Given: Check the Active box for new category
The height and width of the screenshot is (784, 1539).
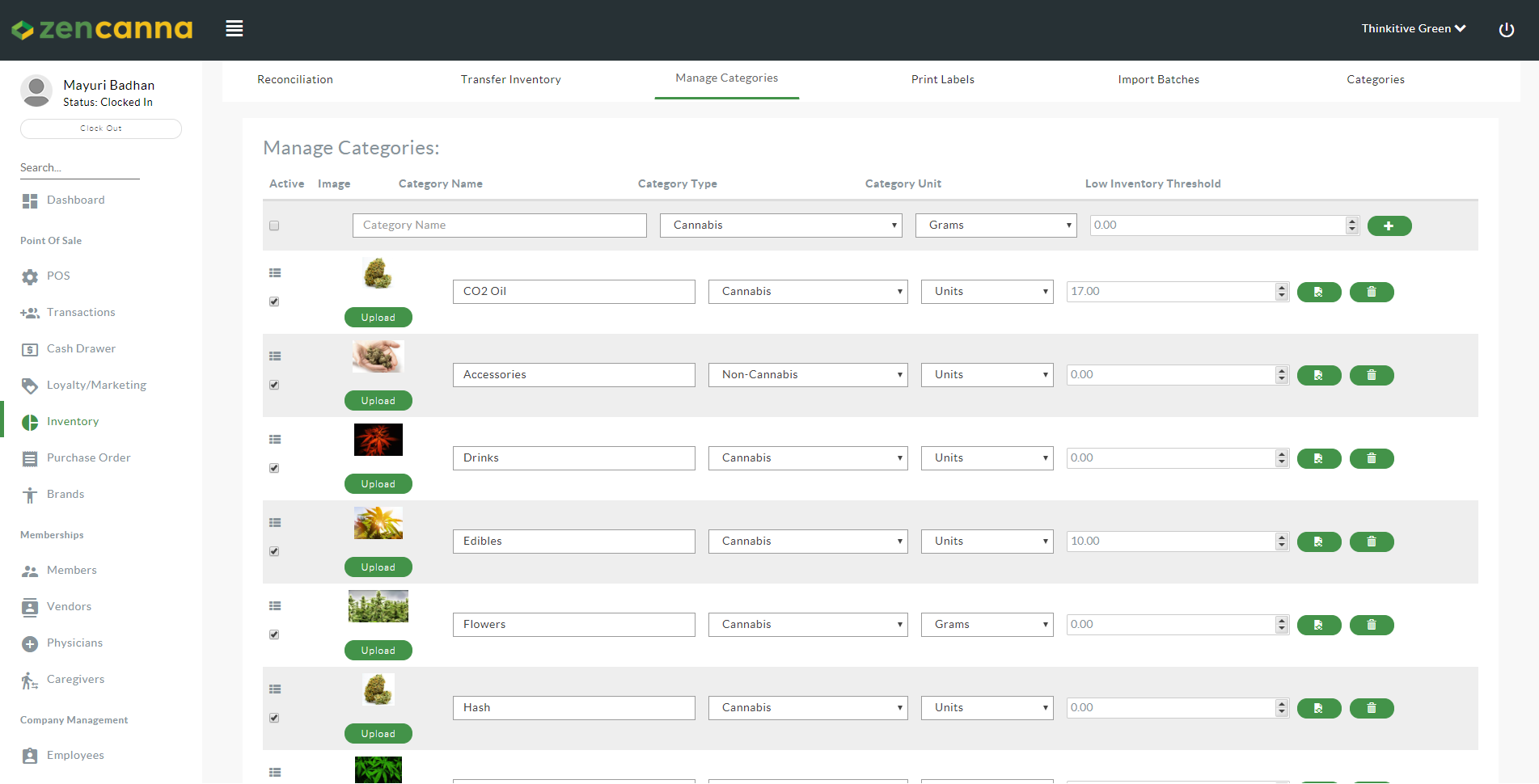Looking at the screenshot, I should 274,226.
